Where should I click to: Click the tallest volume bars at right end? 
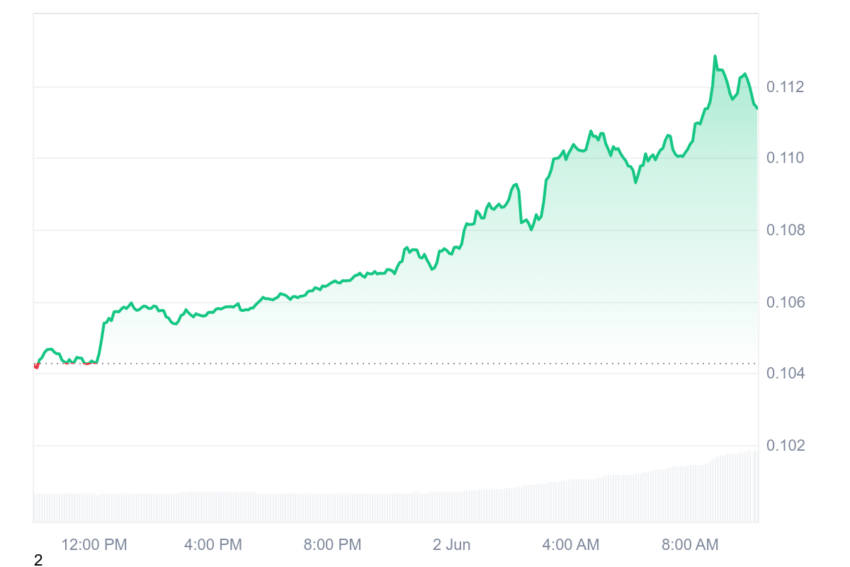click(x=753, y=486)
